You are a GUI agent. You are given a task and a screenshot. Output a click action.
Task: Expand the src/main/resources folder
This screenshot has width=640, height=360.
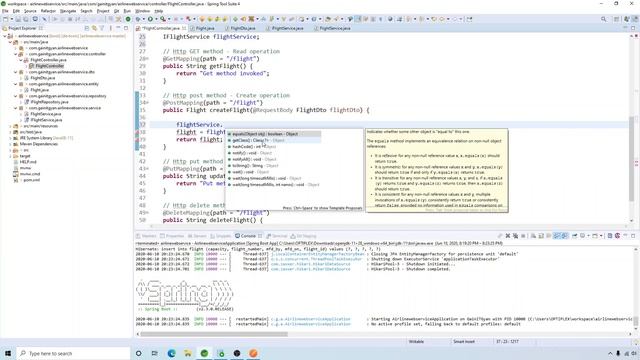10,126
